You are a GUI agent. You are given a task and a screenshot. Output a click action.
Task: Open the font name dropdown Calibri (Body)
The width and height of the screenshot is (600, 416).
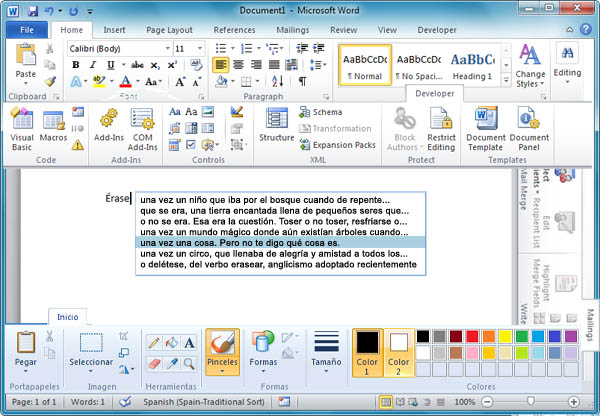pos(168,49)
